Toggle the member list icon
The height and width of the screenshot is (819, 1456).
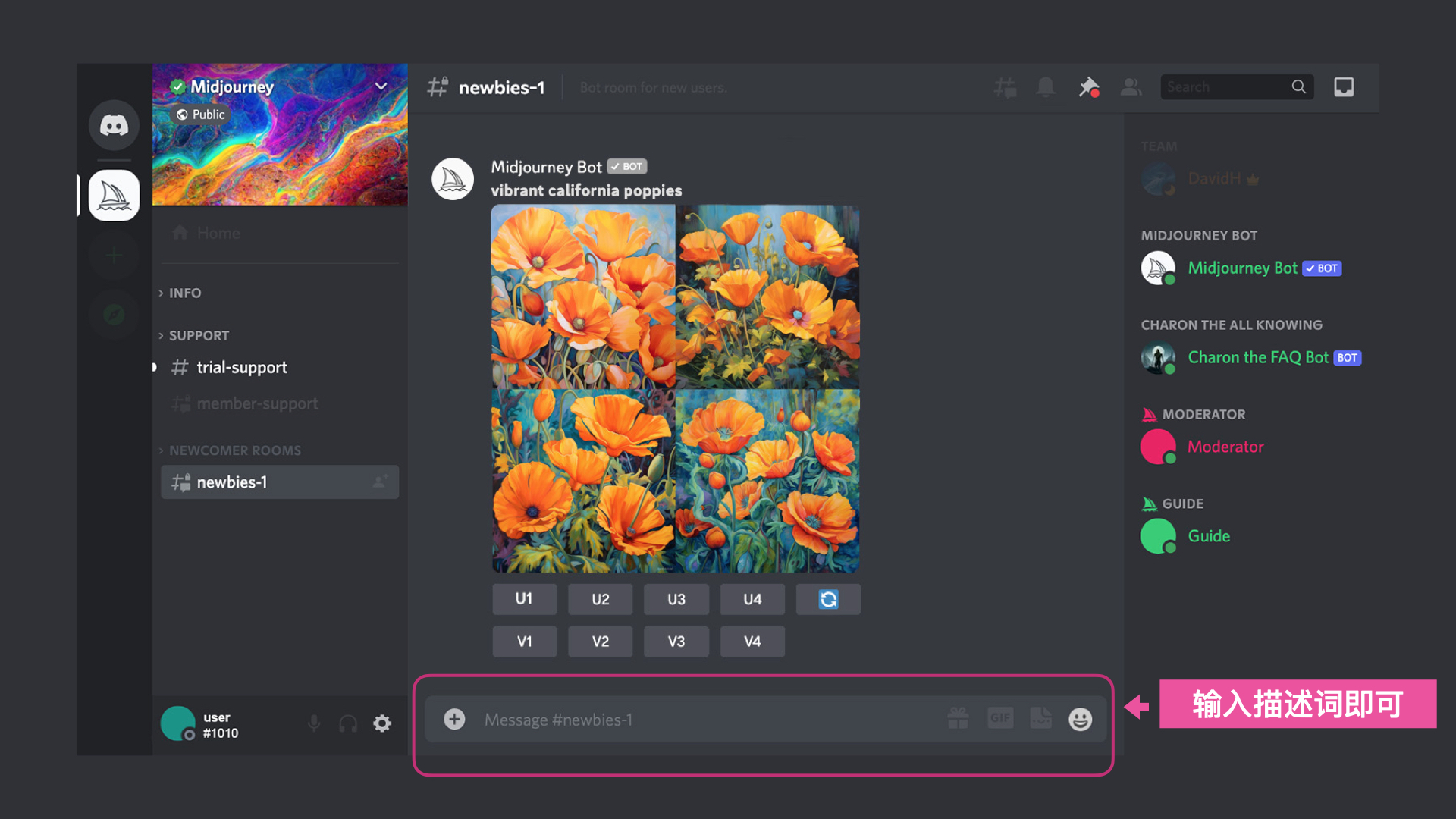(x=1131, y=87)
